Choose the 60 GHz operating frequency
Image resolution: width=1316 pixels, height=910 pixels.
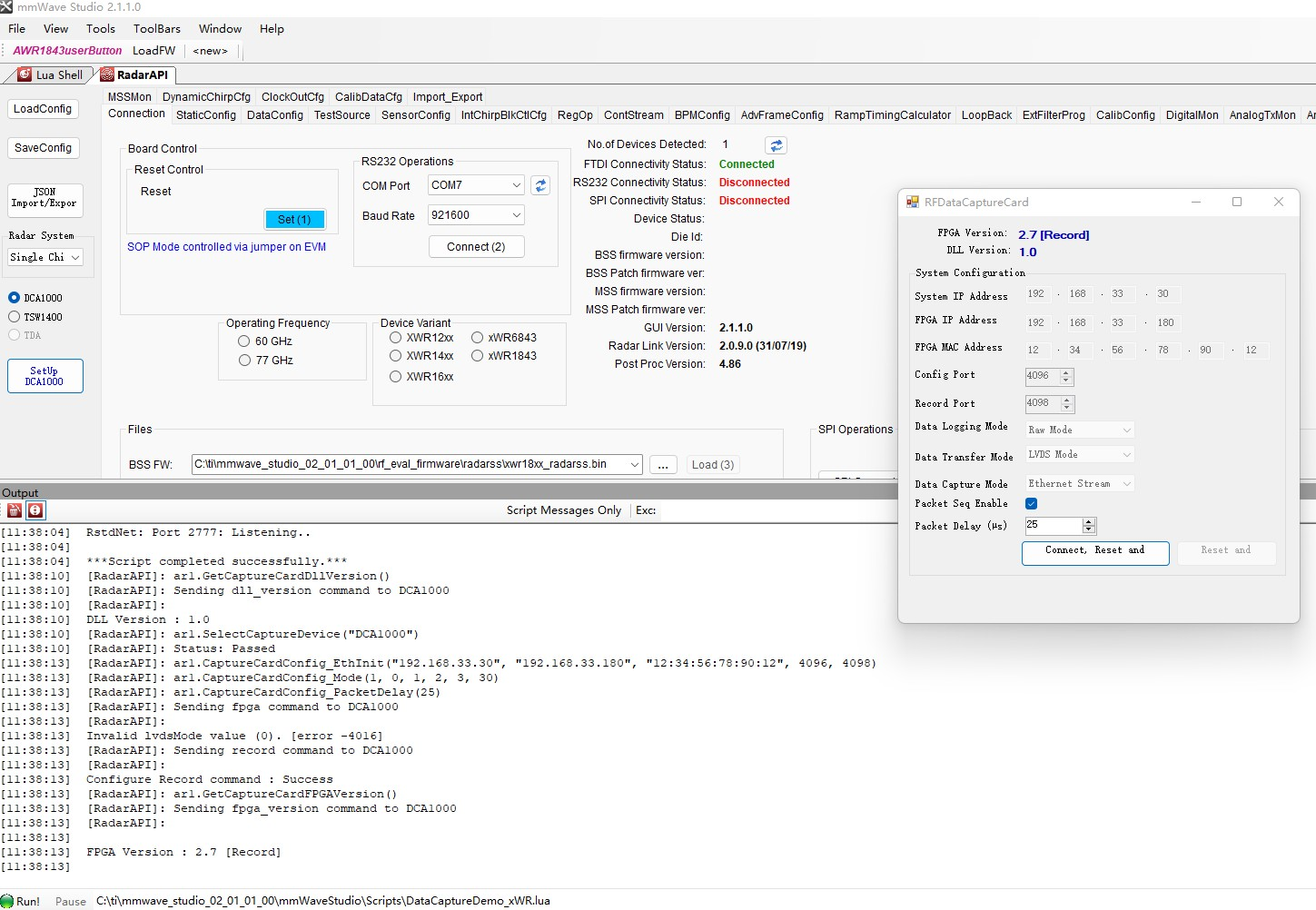[243, 341]
